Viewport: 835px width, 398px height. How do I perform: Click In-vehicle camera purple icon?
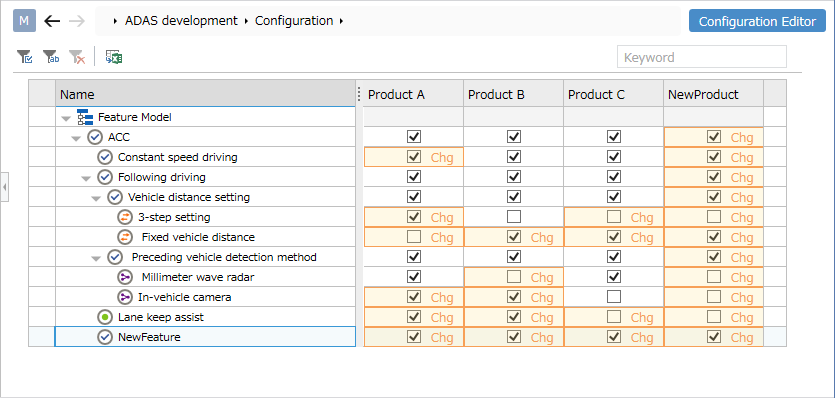coord(124,297)
